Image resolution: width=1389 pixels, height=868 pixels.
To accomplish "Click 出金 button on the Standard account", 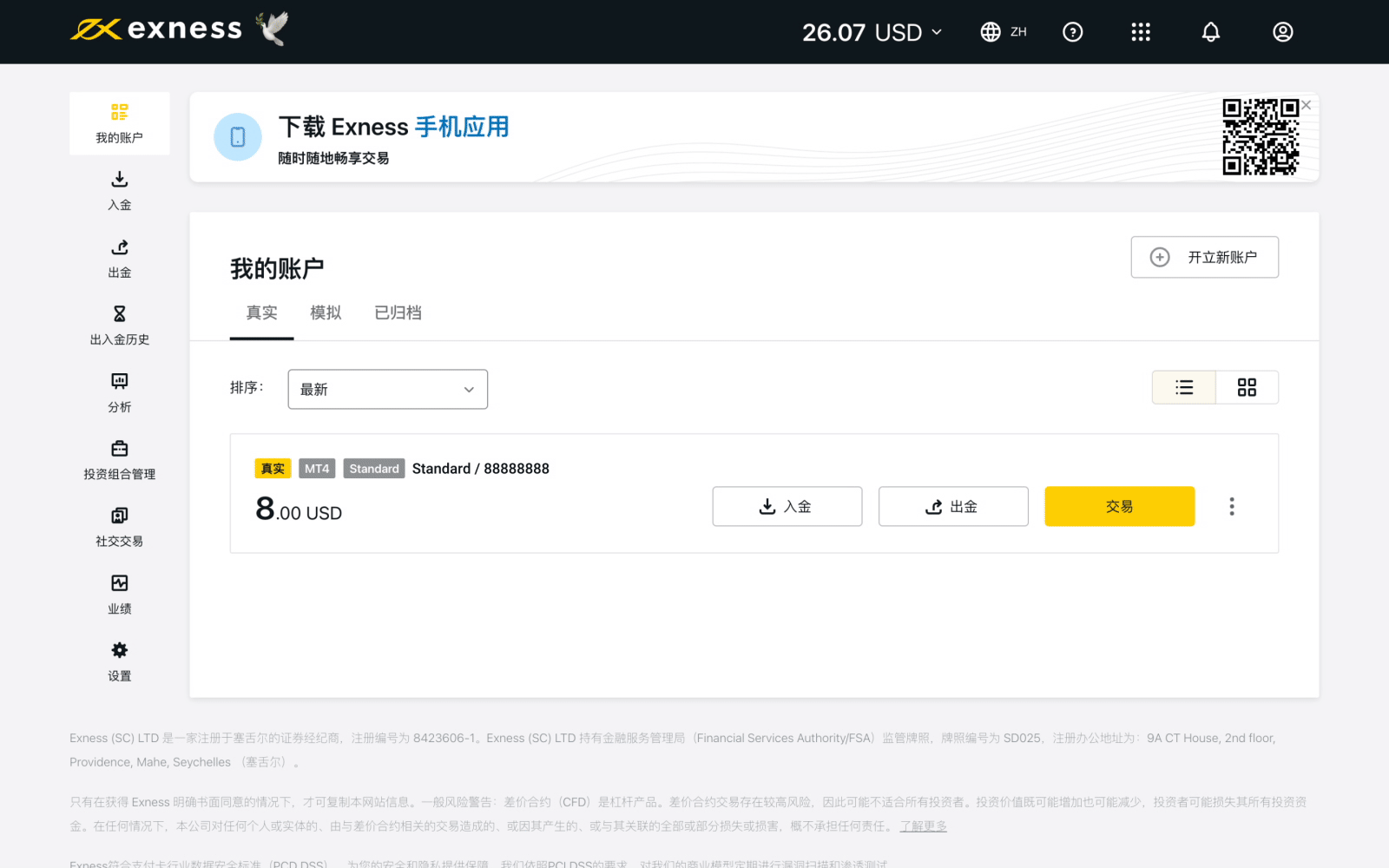I will coord(953,506).
